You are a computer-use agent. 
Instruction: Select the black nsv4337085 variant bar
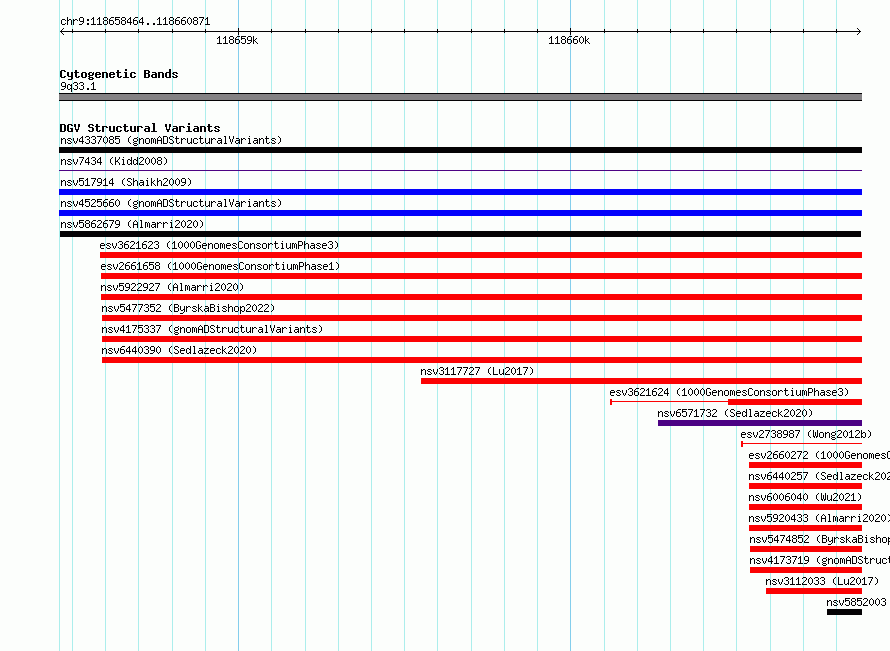(460, 150)
